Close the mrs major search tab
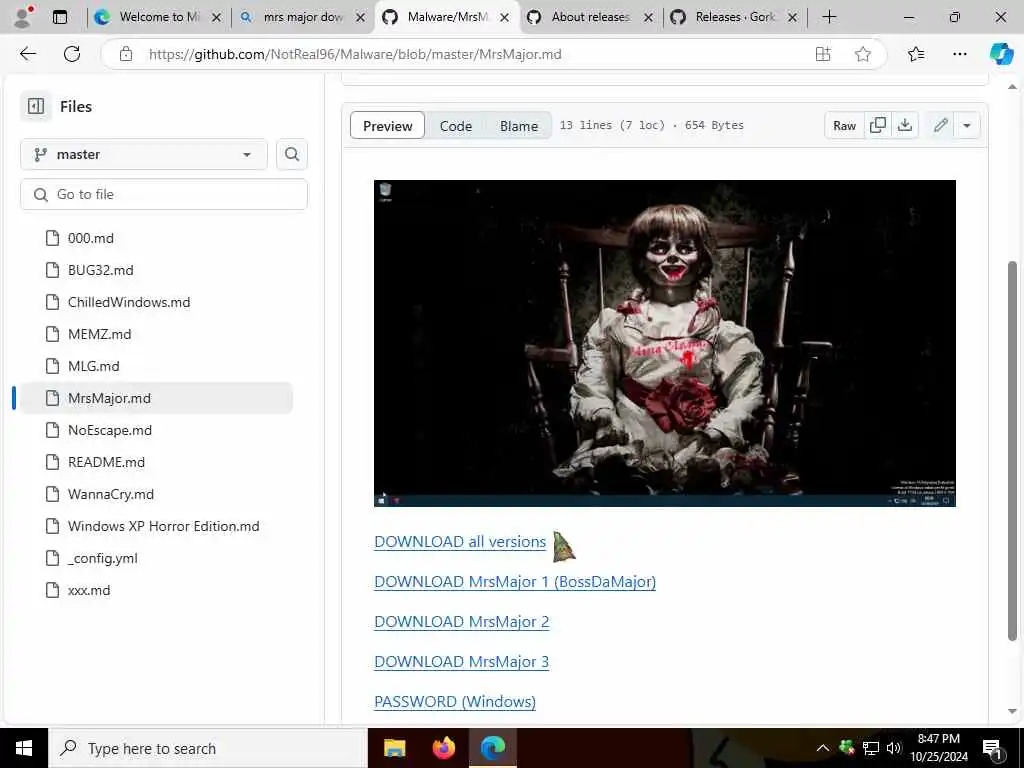This screenshot has height=768, width=1024. click(360, 18)
